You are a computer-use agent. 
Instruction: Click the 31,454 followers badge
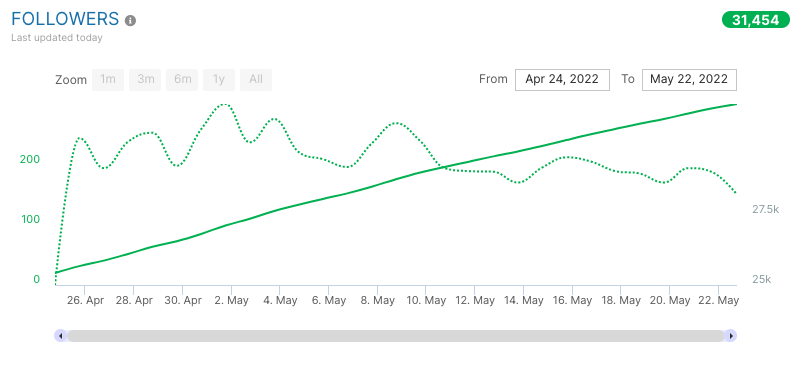[756, 20]
